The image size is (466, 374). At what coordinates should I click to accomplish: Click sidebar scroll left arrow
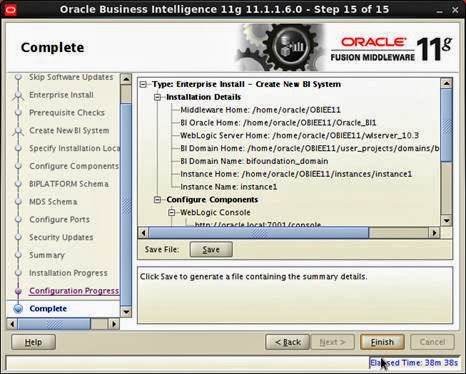click(12, 324)
